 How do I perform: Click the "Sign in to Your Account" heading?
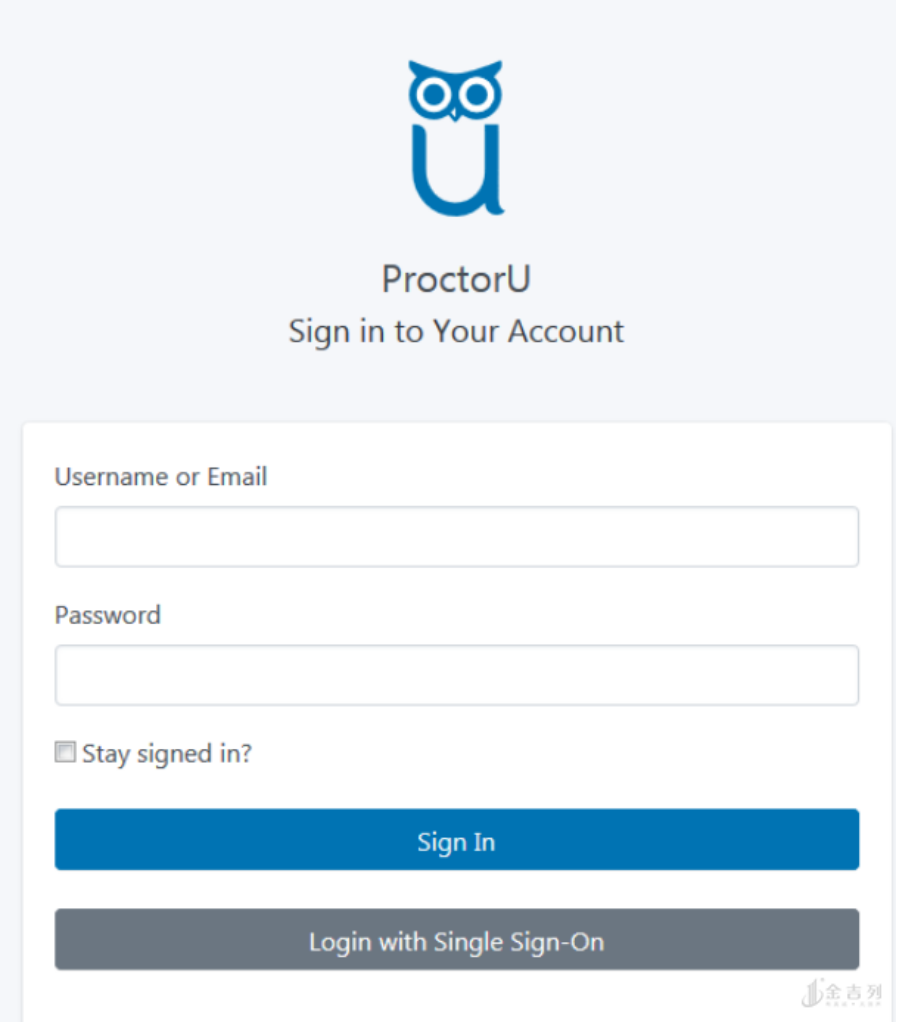point(455,331)
